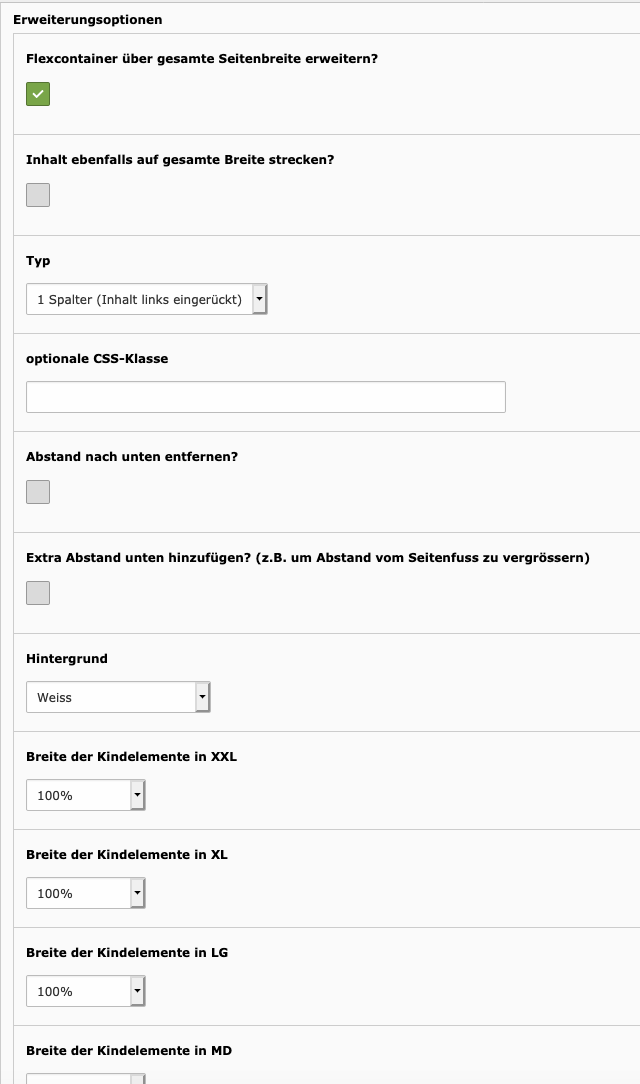Click the 'Hintergrund' label text
The image size is (640, 1084).
(67, 659)
